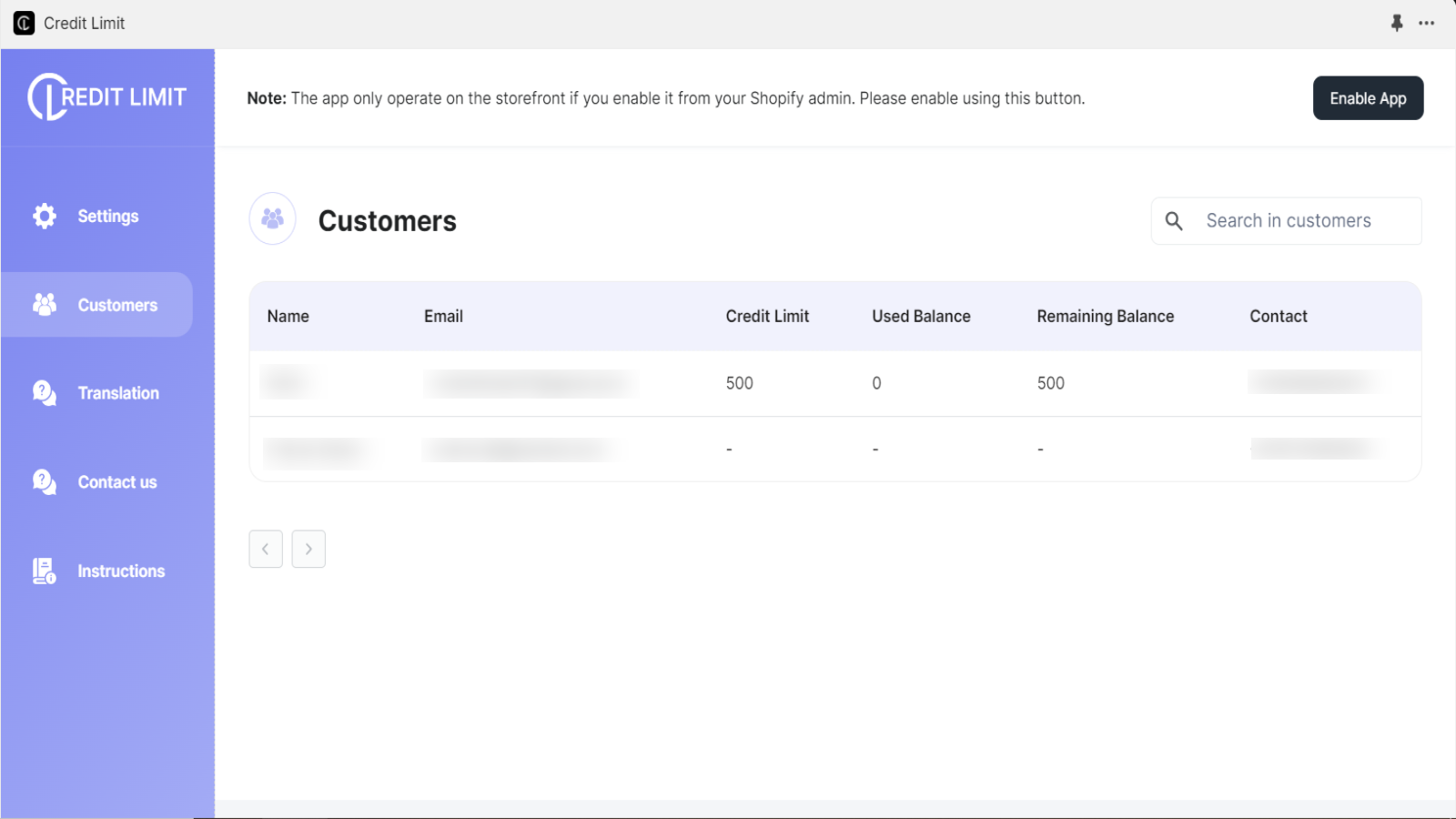Image resolution: width=1456 pixels, height=819 pixels.
Task: Click the Translation speech-bubble icon
Action: point(43,392)
